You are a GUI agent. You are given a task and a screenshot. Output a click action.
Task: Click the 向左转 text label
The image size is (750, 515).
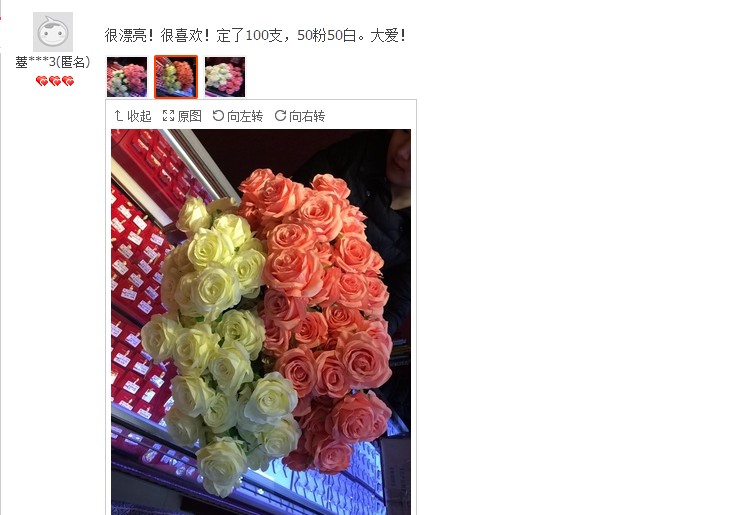coord(245,116)
